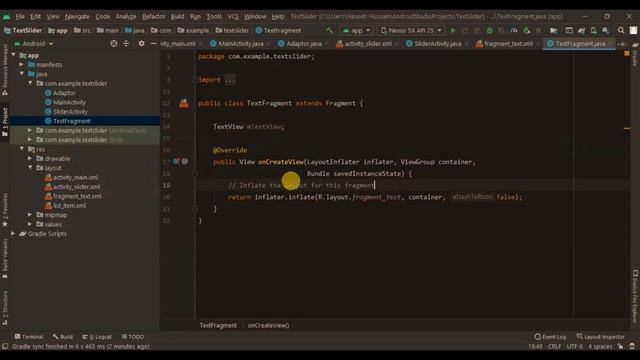Expand the values folder
Viewport: 640px width, 360px height.
[30, 224]
